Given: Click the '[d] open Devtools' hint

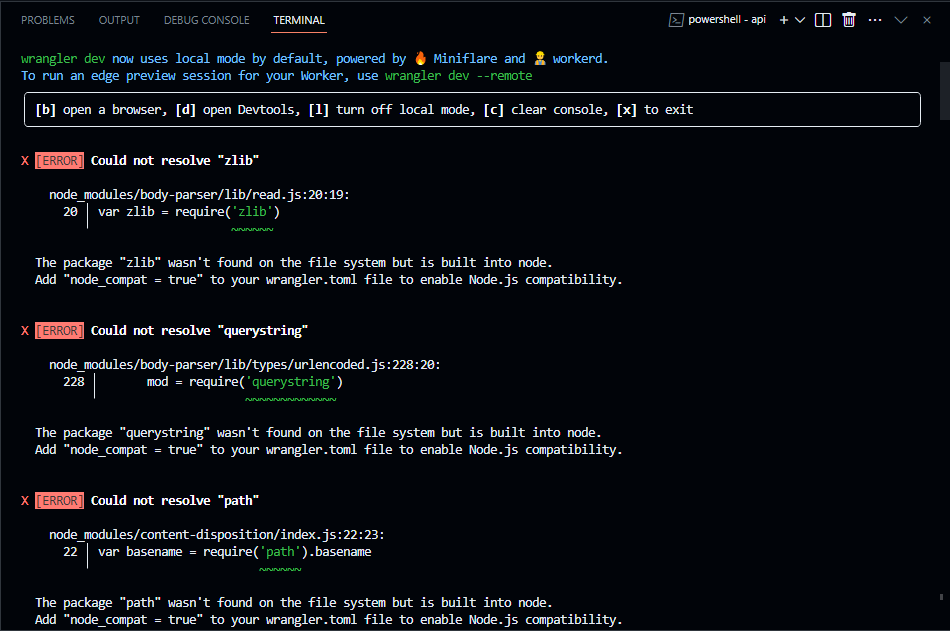Looking at the screenshot, I should coord(236,110).
